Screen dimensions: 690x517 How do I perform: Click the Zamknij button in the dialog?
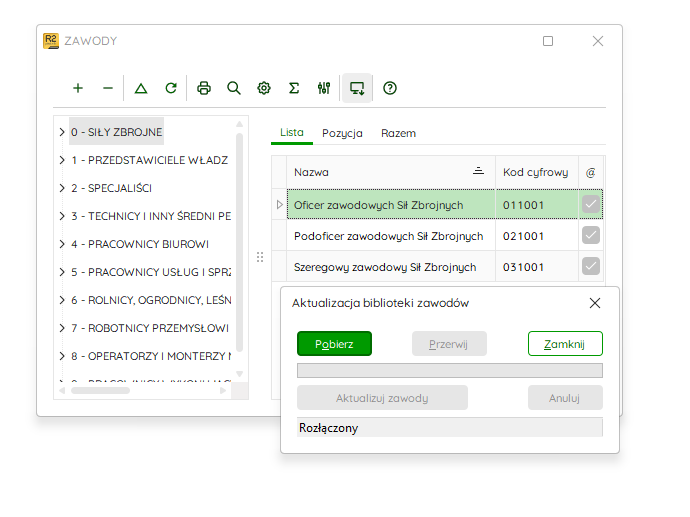point(565,344)
